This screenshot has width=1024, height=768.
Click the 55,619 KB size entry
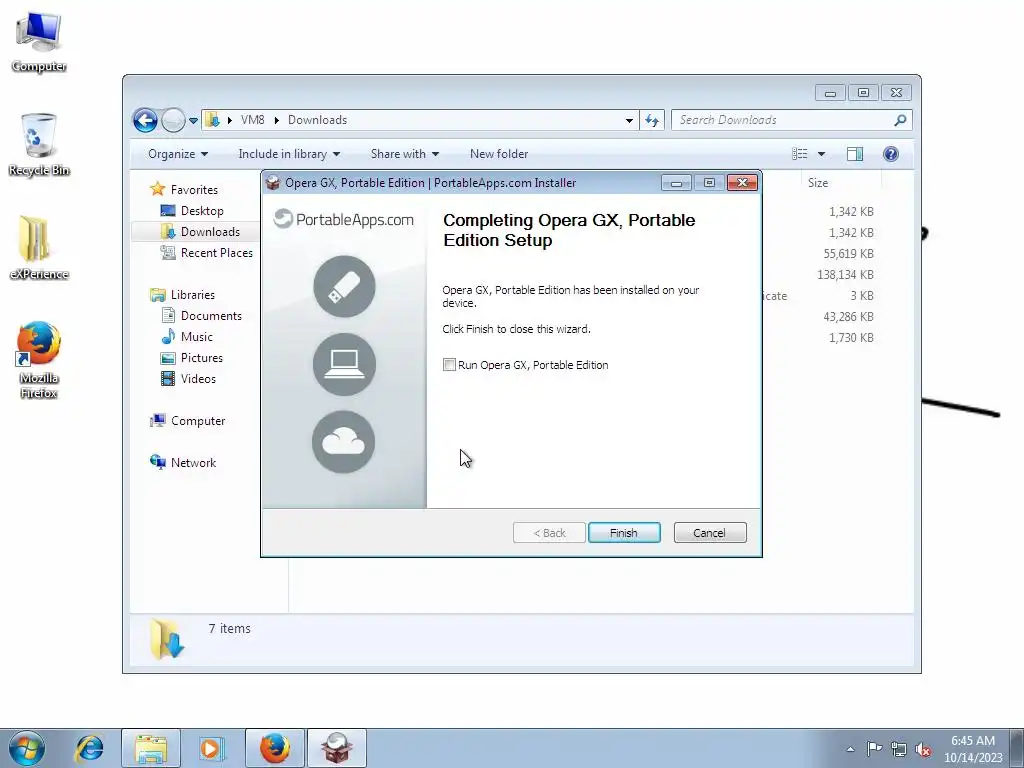tap(848, 254)
